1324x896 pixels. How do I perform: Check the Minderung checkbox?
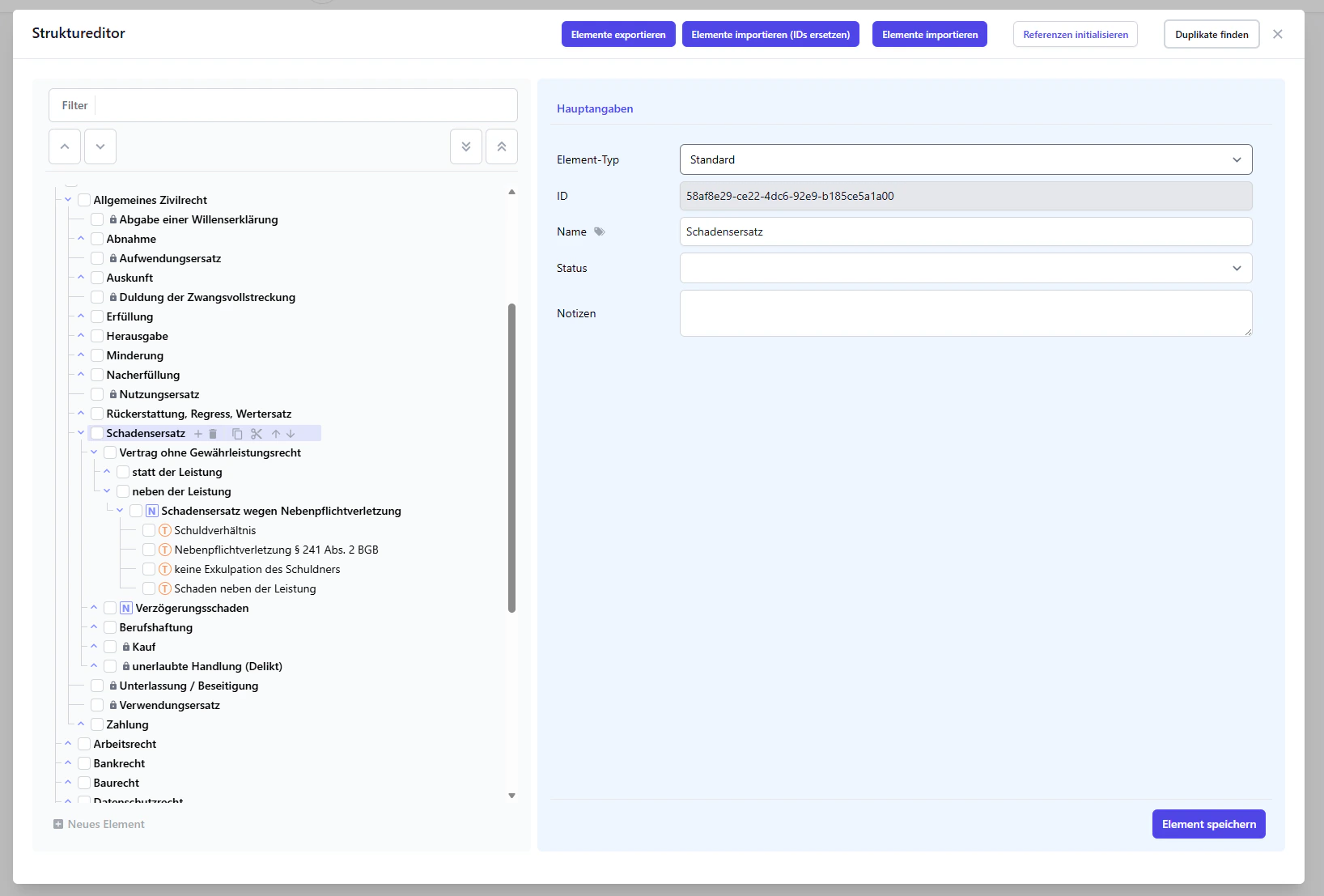(x=97, y=355)
